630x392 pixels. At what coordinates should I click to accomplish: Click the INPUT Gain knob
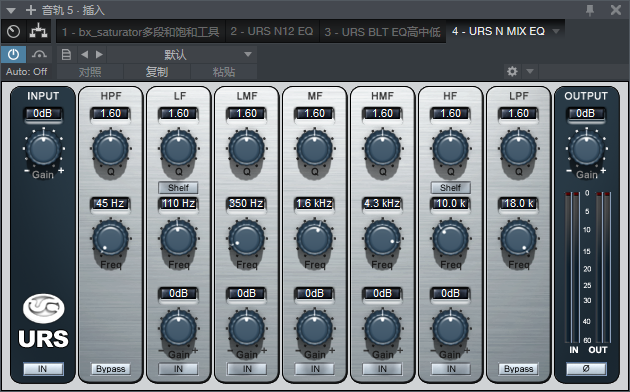[x=43, y=149]
